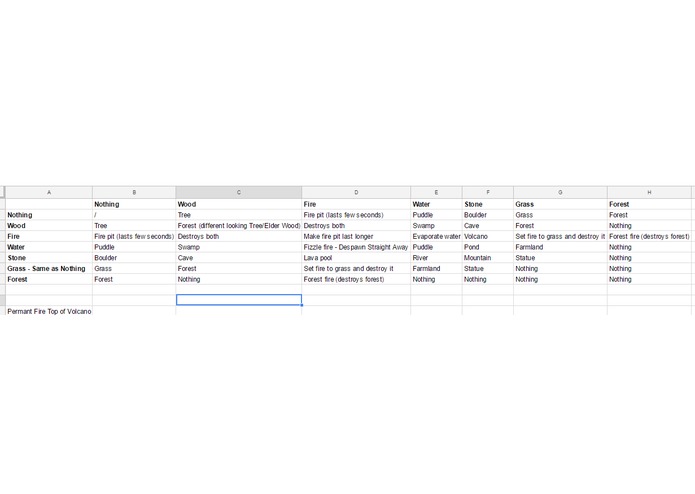Select column A header

(49, 192)
